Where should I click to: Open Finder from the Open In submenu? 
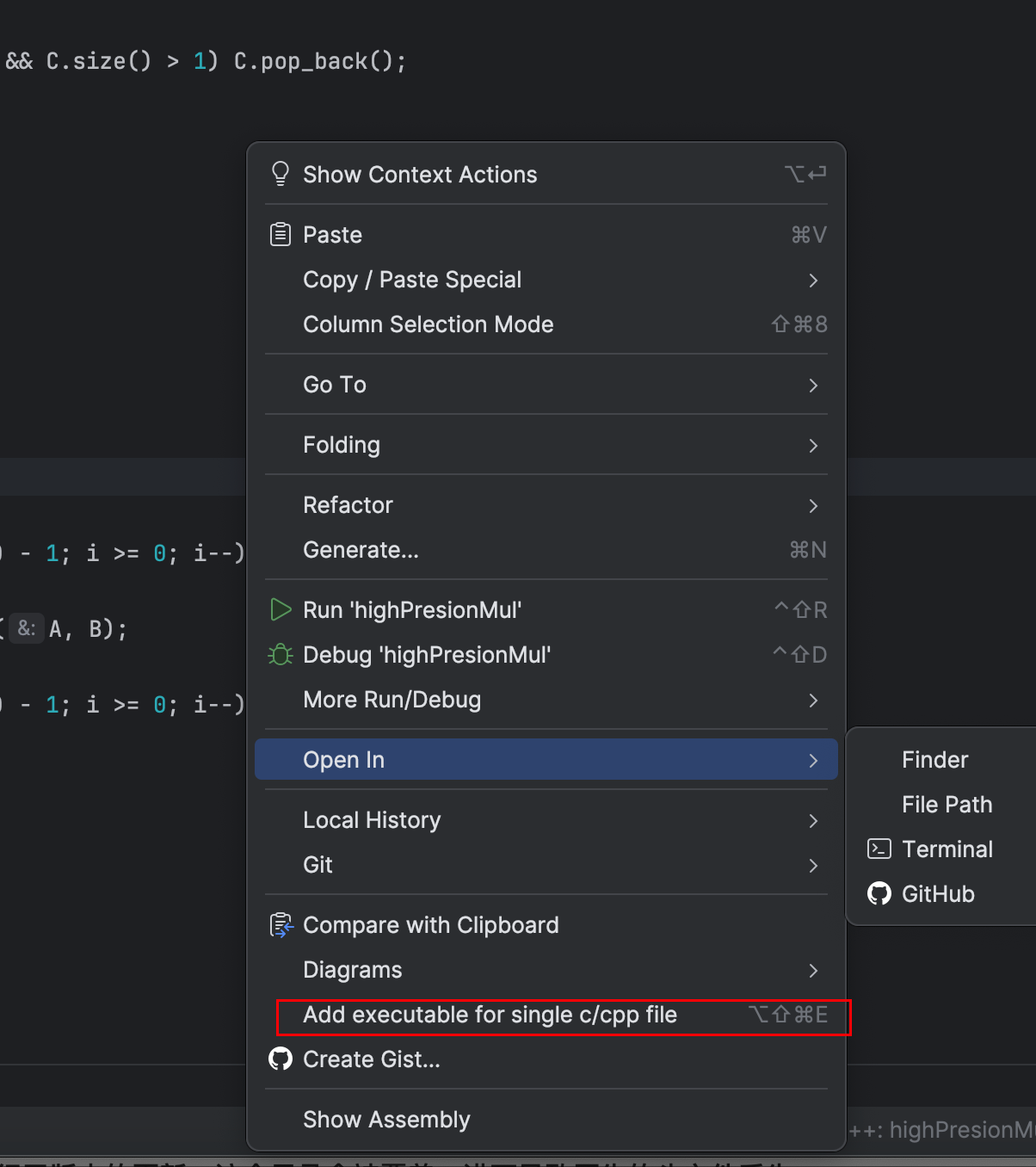coord(935,760)
